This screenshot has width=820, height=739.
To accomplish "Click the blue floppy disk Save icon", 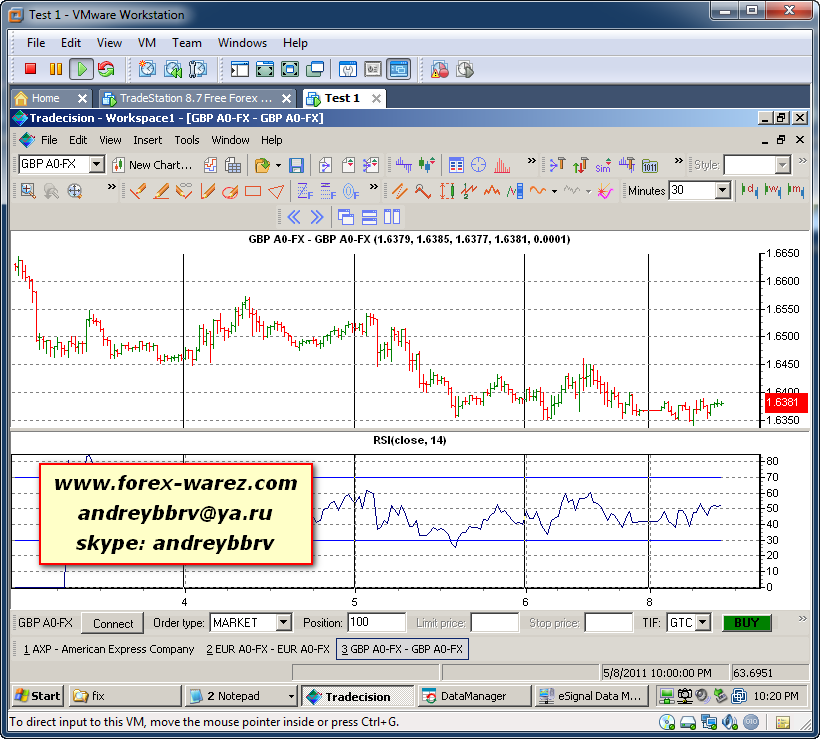I will tap(296, 165).
